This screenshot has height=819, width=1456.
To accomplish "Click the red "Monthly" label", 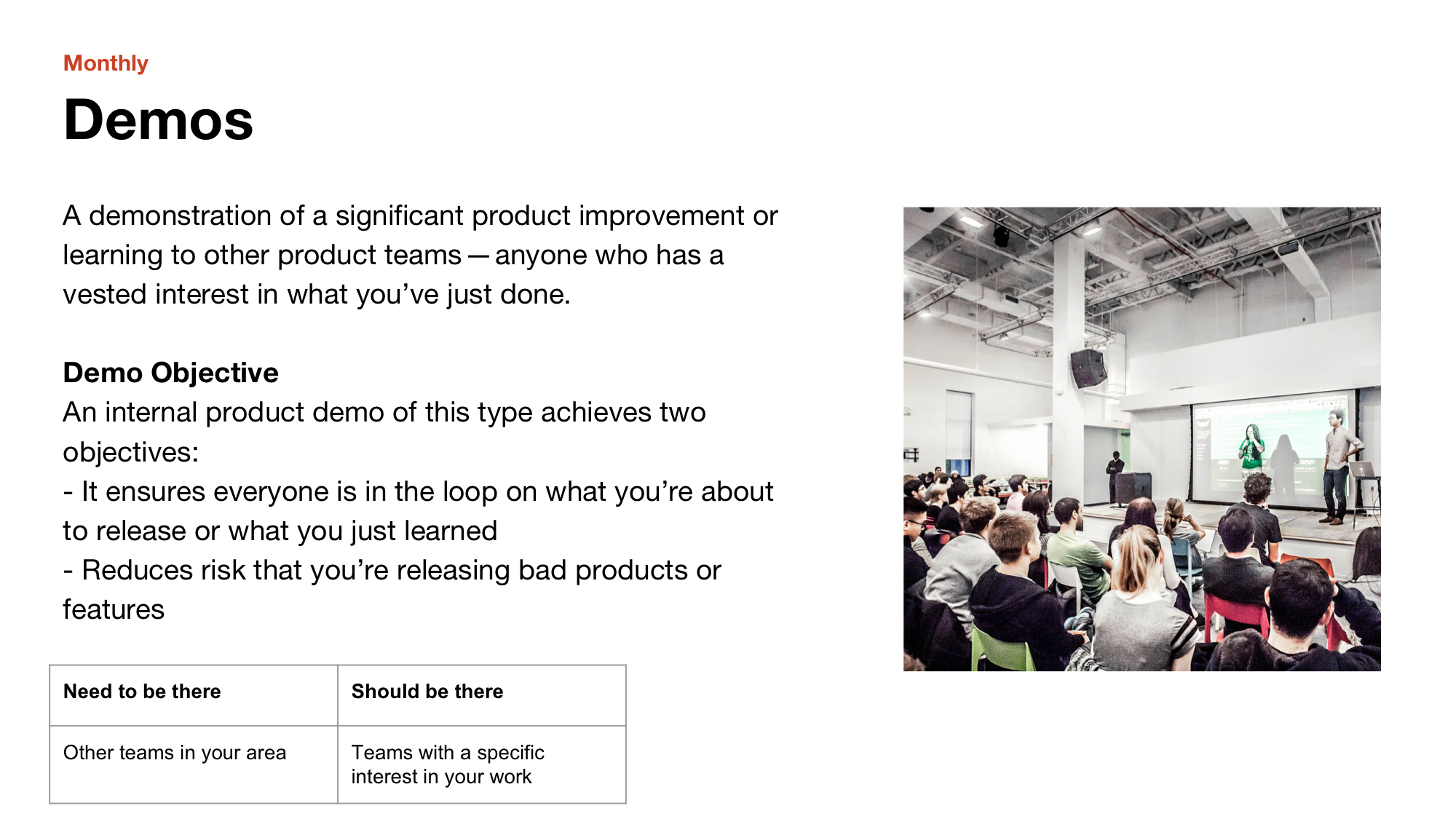I will [x=106, y=63].
